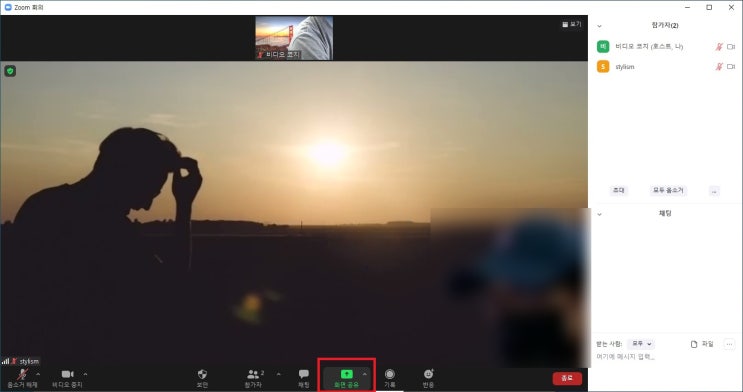Maximize the Zoom 회의 window
The image size is (743, 392).
coord(709,7)
